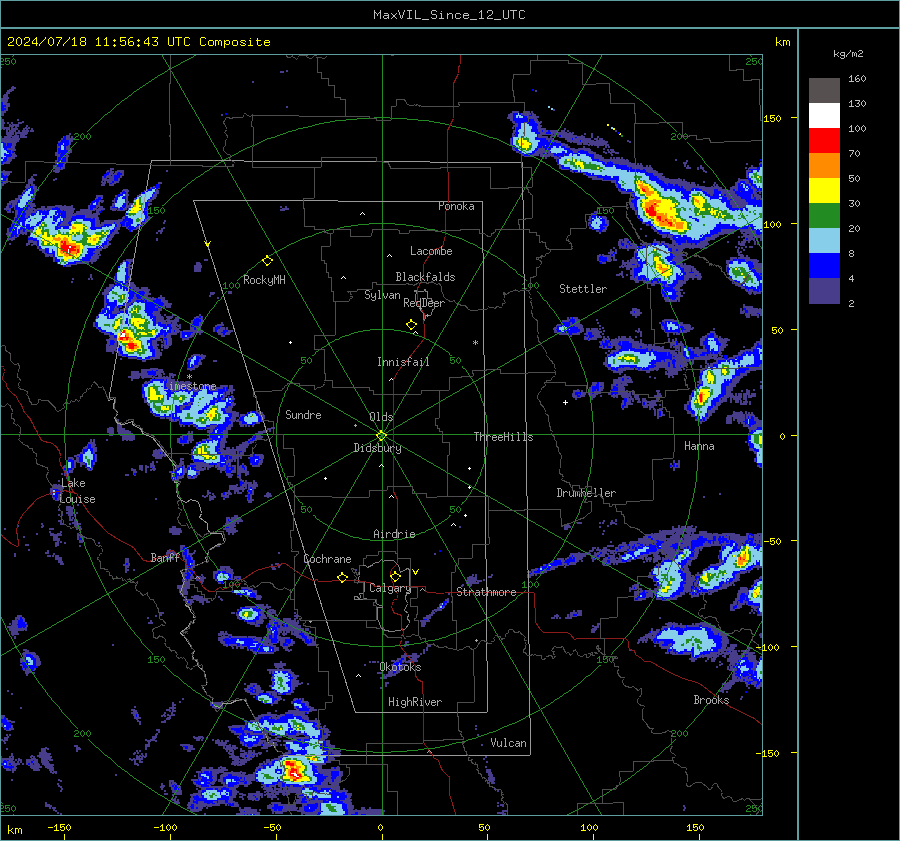Click the RedDeer label

pyautogui.click(x=424, y=303)
